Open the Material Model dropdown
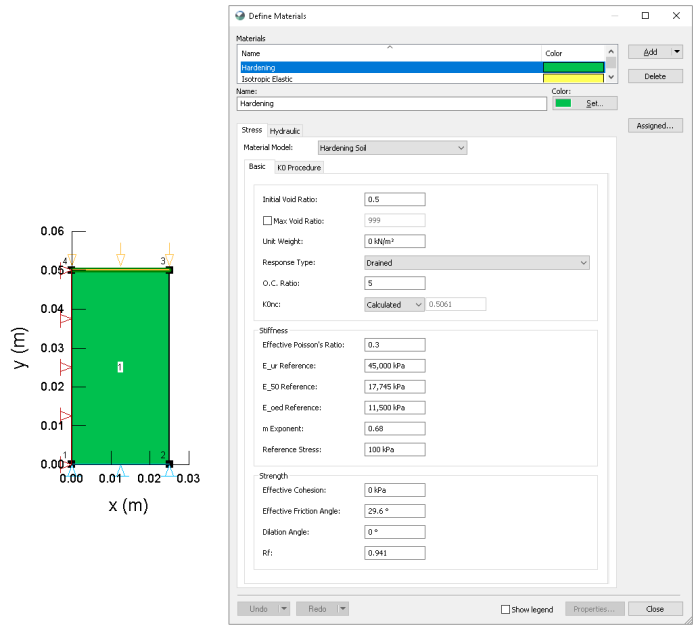 392,148
